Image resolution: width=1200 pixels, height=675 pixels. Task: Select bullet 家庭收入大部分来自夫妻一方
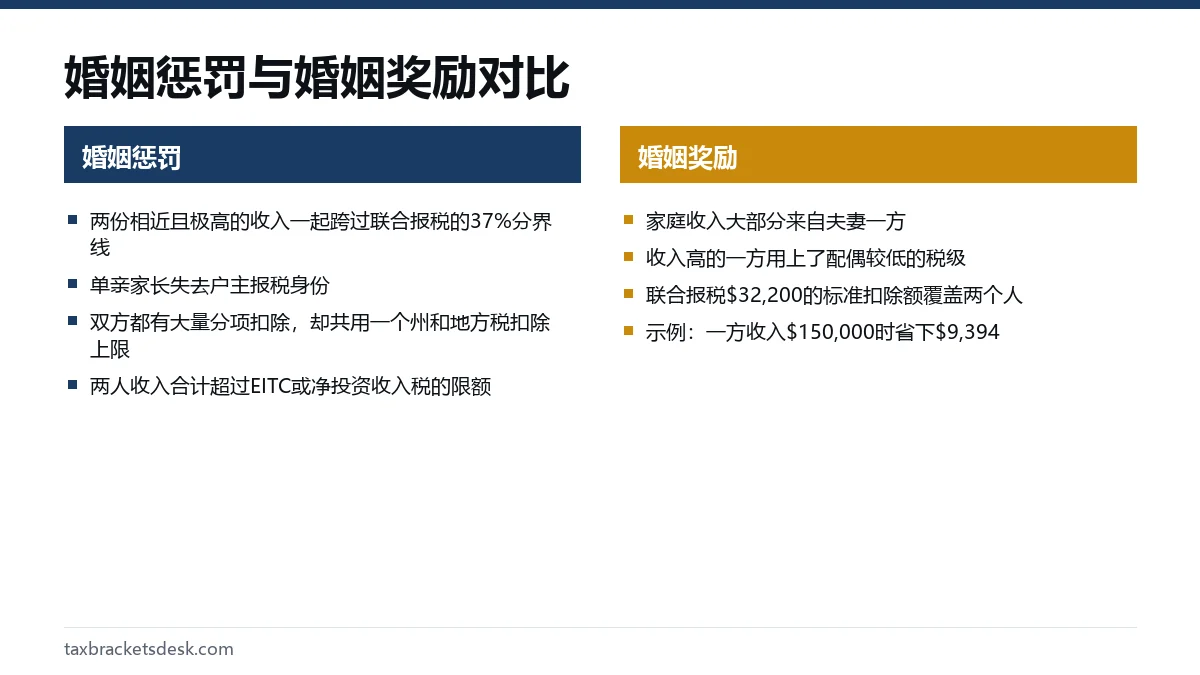pos(775,222)
